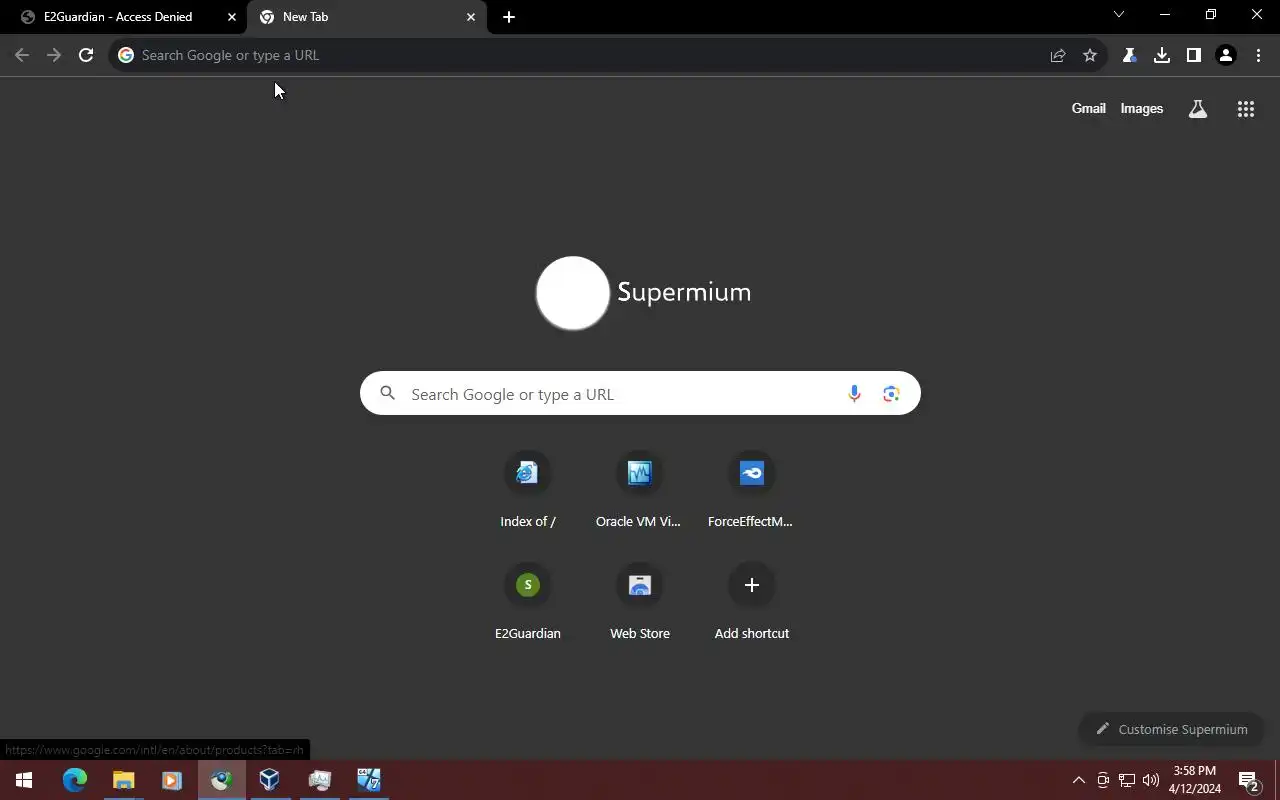Image resolution: width=1280 pixels, height=800 pixels.
Task: Close the New Tab tab
Action: (471, 17)
